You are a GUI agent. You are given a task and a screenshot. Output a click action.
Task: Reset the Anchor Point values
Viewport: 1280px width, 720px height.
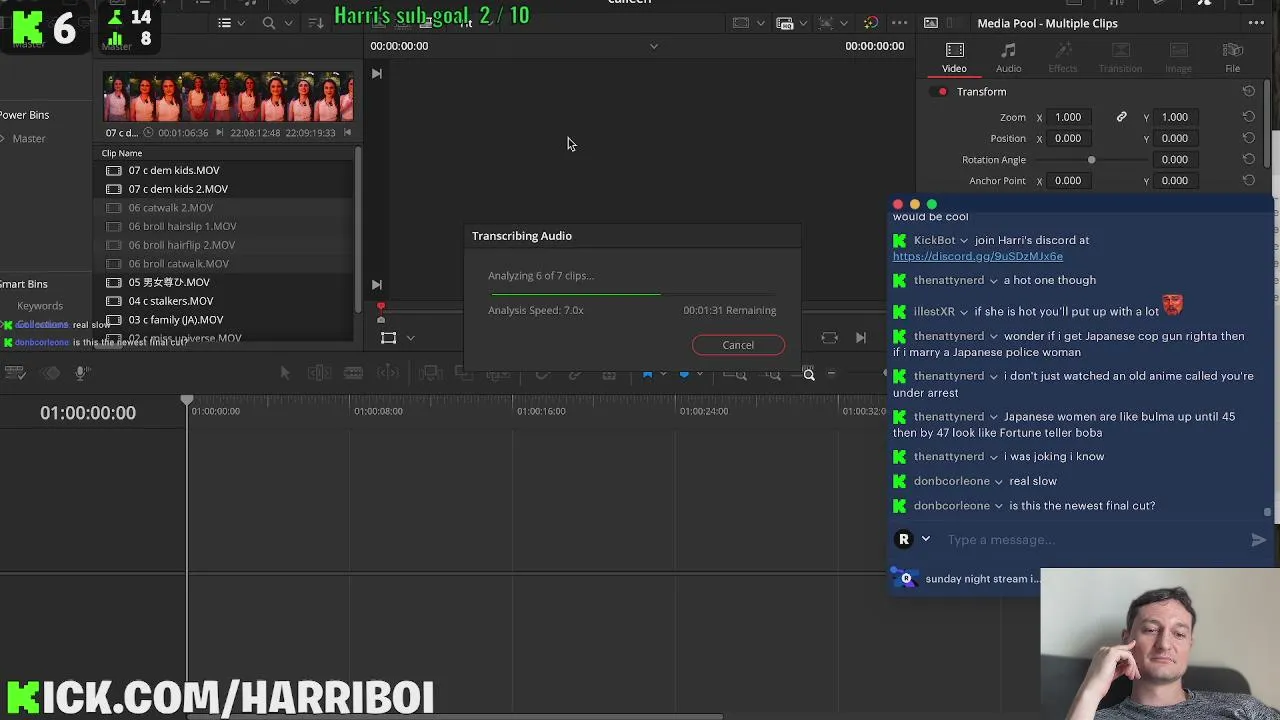point(1249,180)
